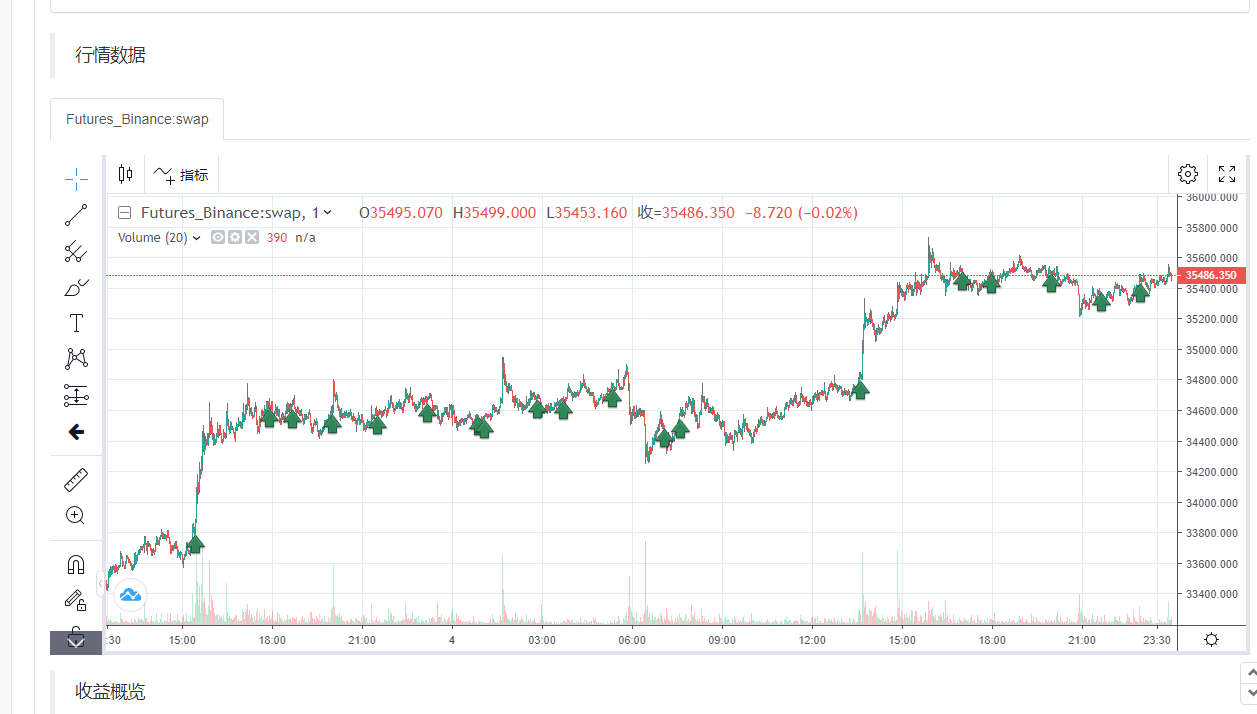The image size is (1257, 714).
Task: Open the long position forecasting tool
Action: pos(76,395)
